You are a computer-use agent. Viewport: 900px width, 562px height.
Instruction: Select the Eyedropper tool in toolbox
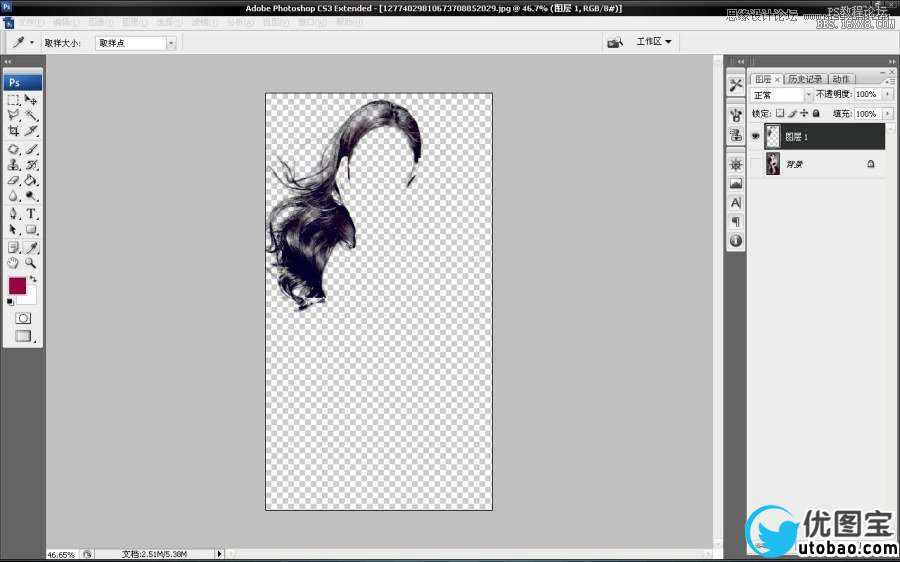click(x=31, y=248)
